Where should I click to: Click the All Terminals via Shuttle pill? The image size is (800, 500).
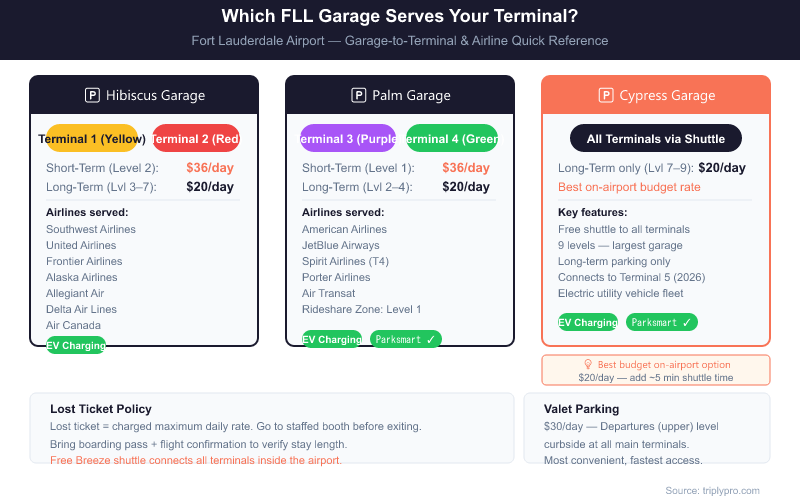tap(655, 139)
